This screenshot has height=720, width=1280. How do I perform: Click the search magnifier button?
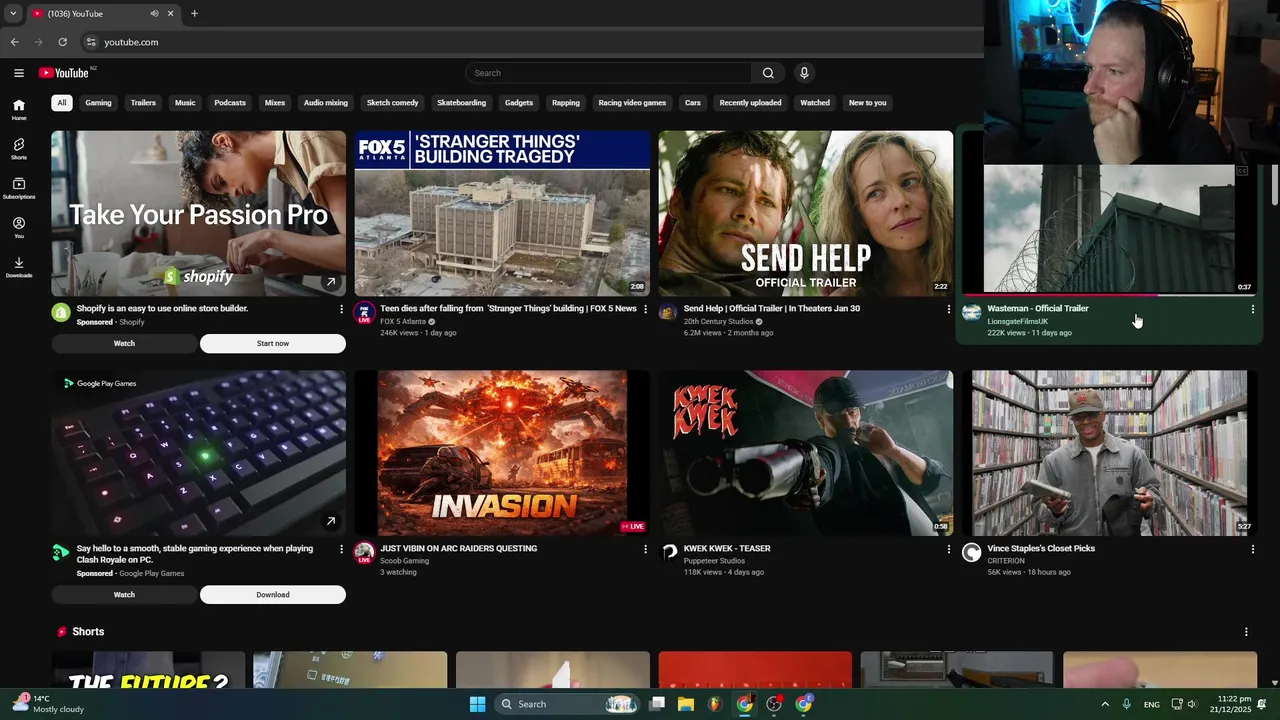tap(768, 73)
